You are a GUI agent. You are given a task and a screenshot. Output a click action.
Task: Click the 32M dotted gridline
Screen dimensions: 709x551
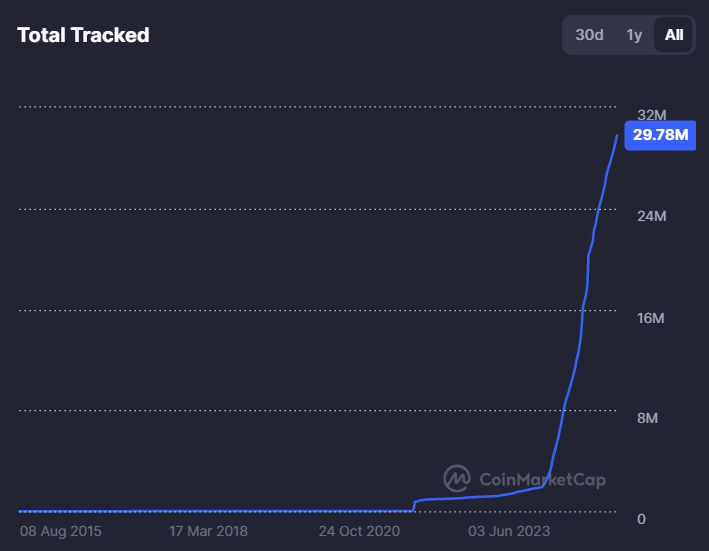click(x=300, y=107)
